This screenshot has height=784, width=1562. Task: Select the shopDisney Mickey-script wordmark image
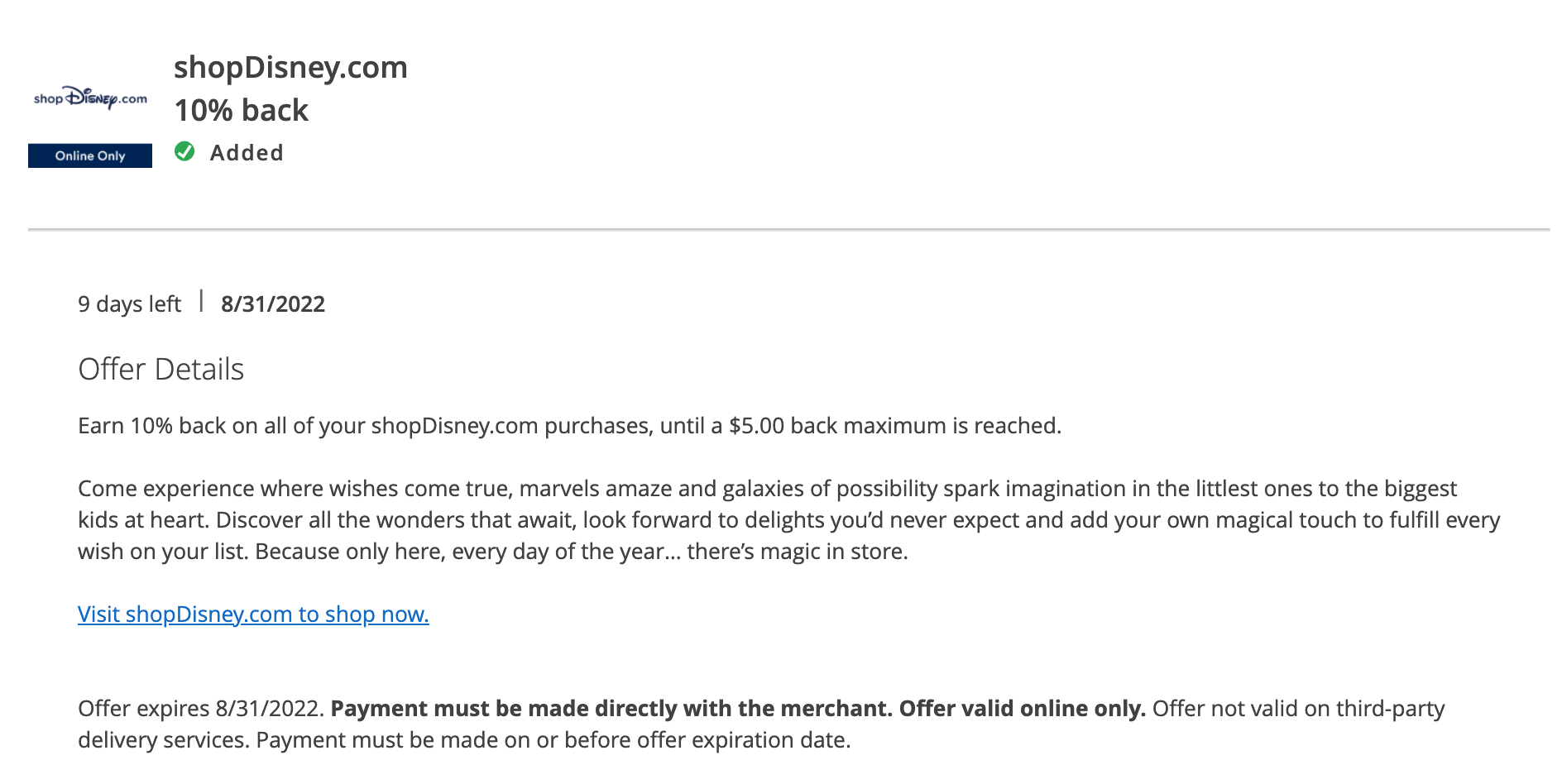89,98
